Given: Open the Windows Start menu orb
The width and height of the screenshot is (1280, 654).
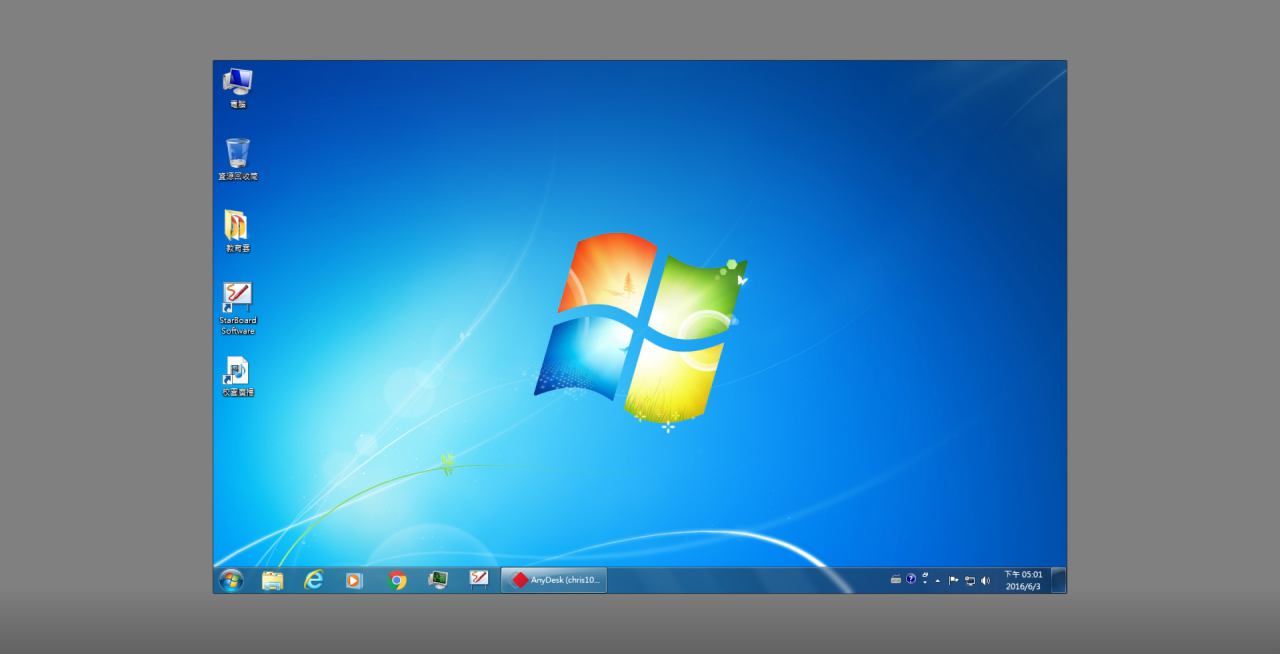Looking at the screenshot, I should point(231,580).
